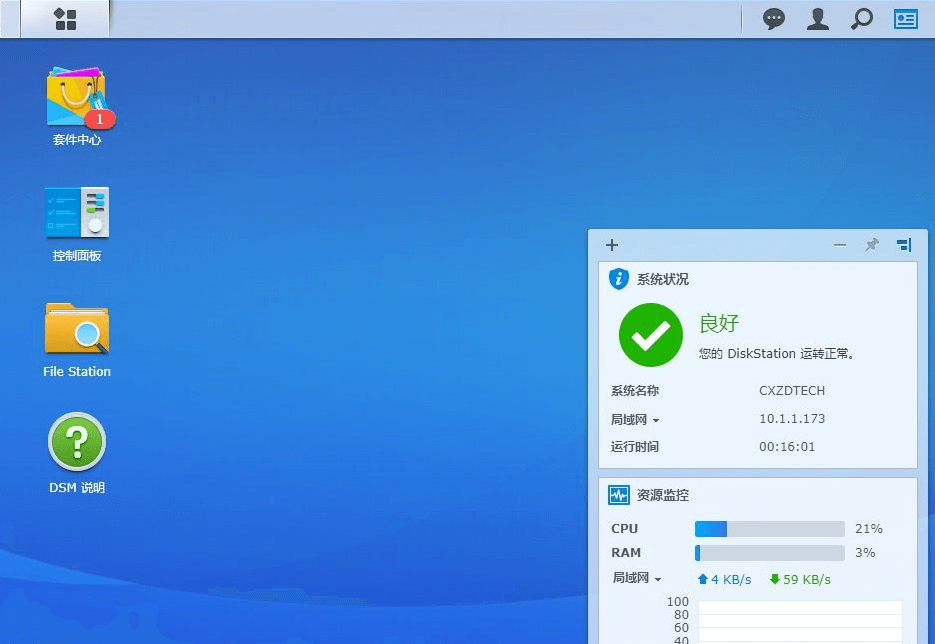Click the DiskStation 运转正常 message
The width and height of the screenshot is (935, 644).
click(778, 354)
